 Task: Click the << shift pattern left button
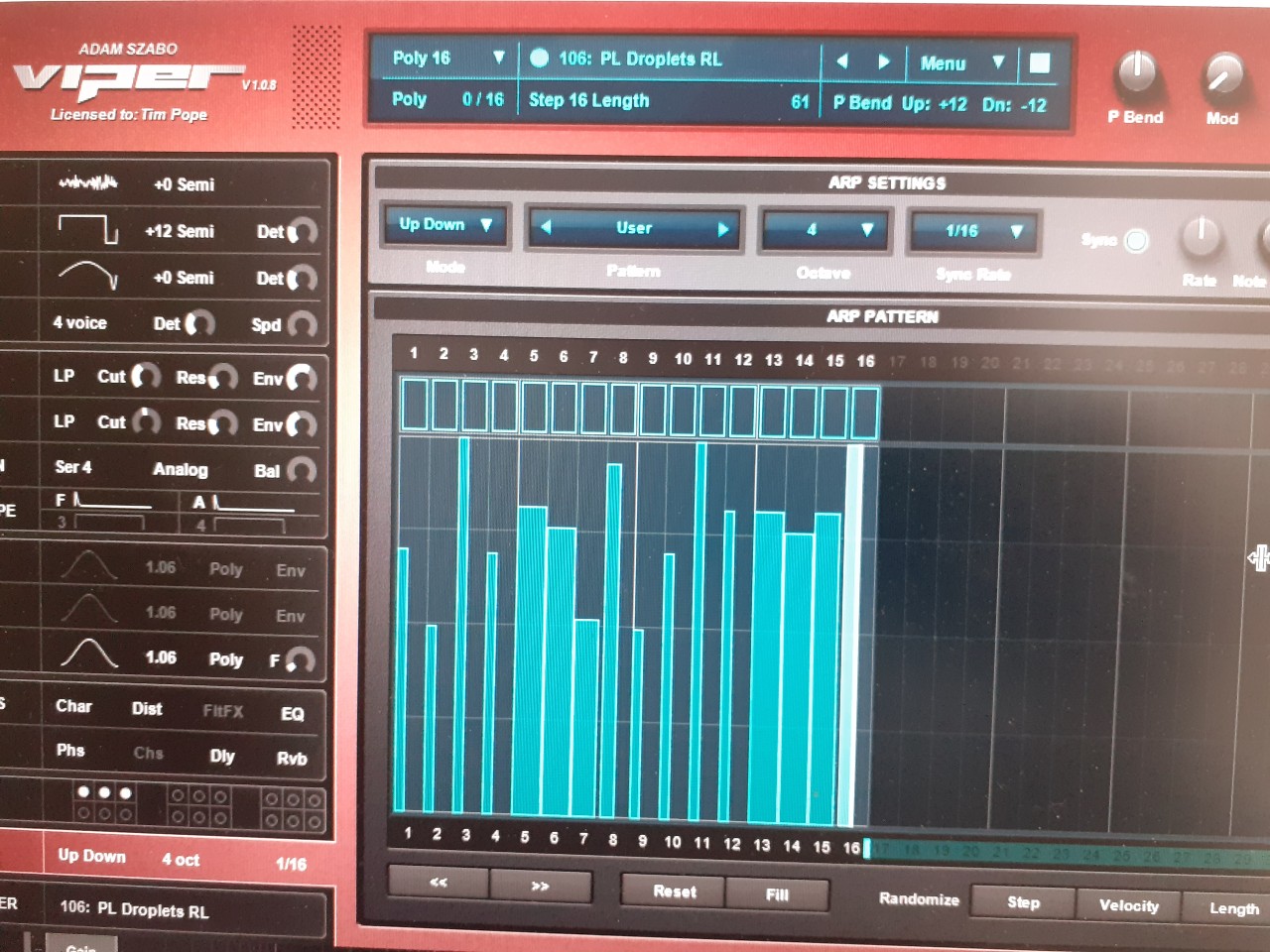[439, 883]
